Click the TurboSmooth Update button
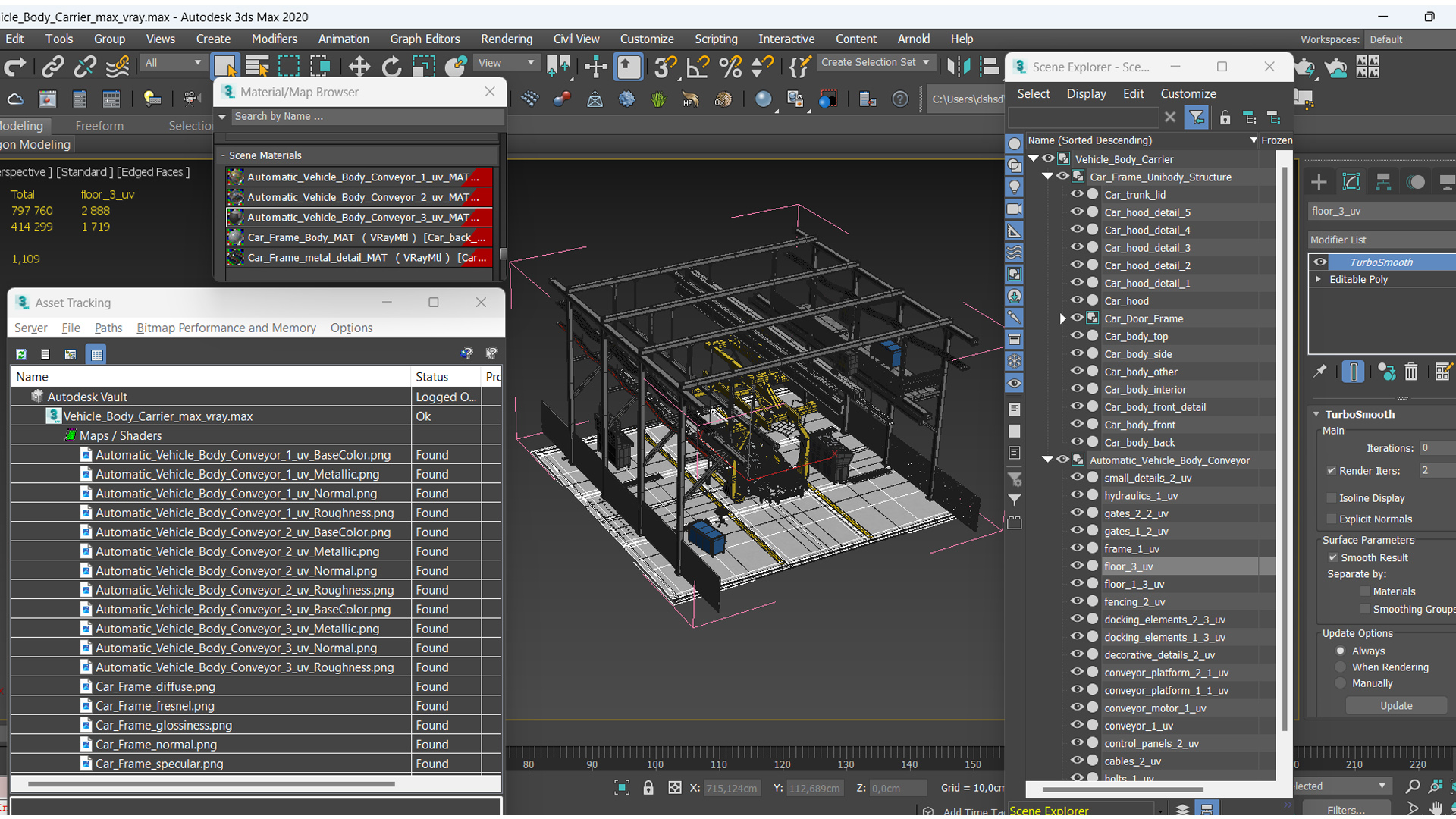 point(1396,705)
